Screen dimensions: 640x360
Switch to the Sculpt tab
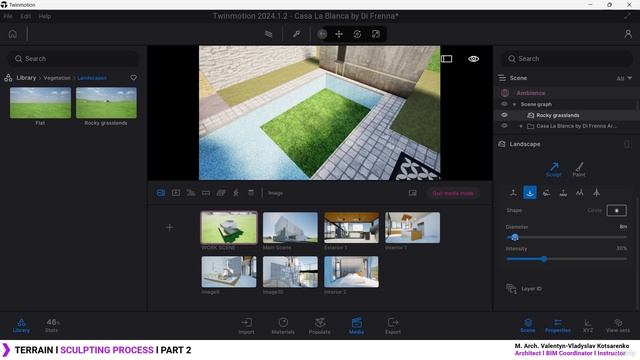[554, 169]
